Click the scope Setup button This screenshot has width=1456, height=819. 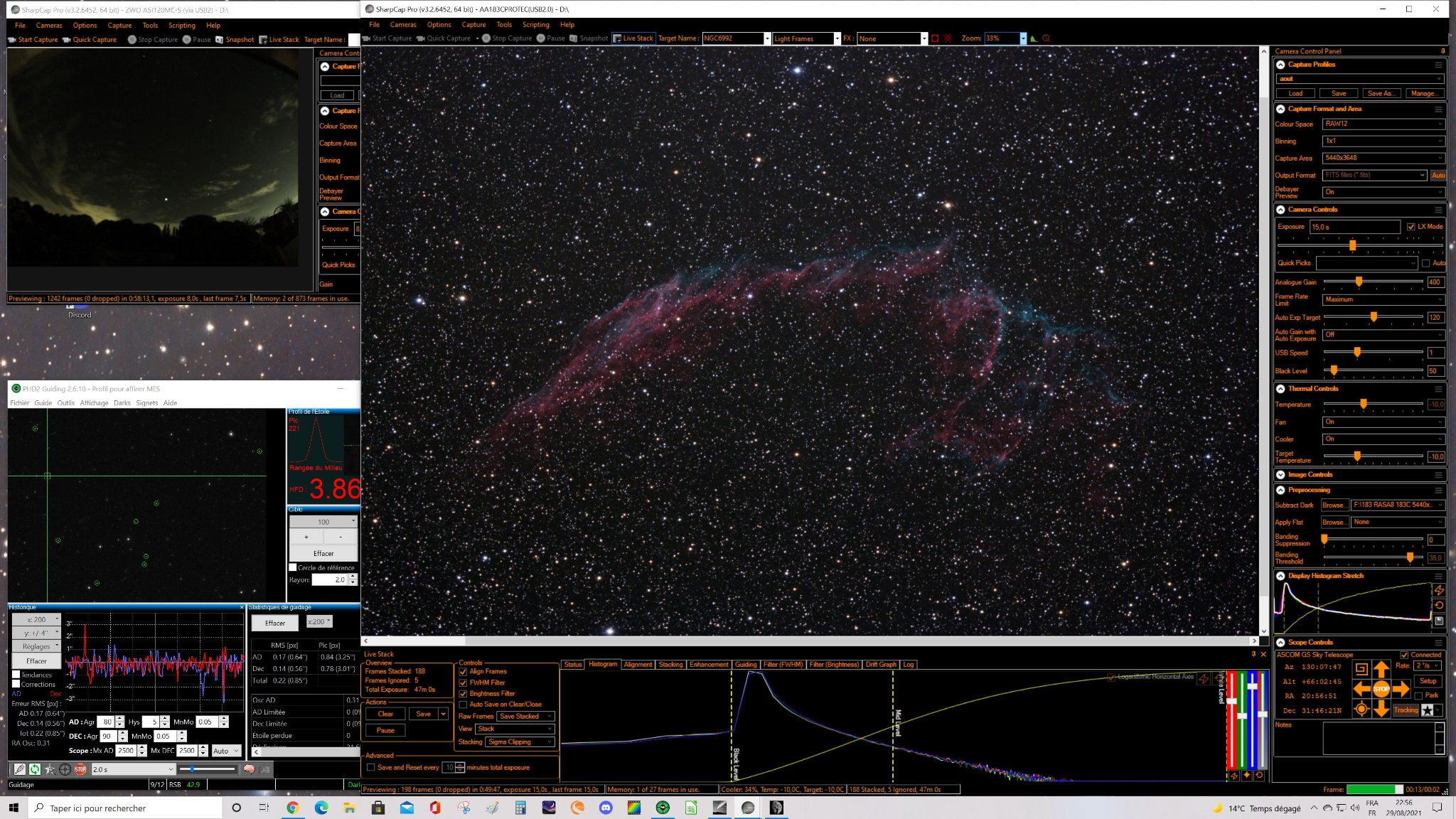1428,681
